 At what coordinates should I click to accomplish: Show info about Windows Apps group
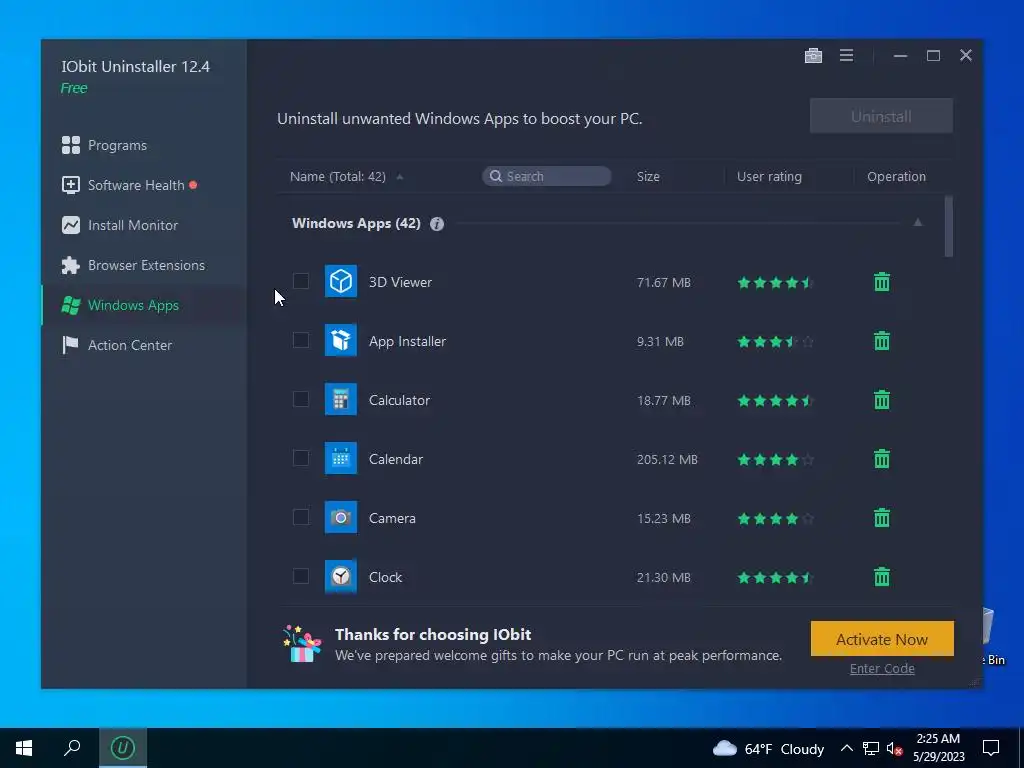(x=437, y=224)
